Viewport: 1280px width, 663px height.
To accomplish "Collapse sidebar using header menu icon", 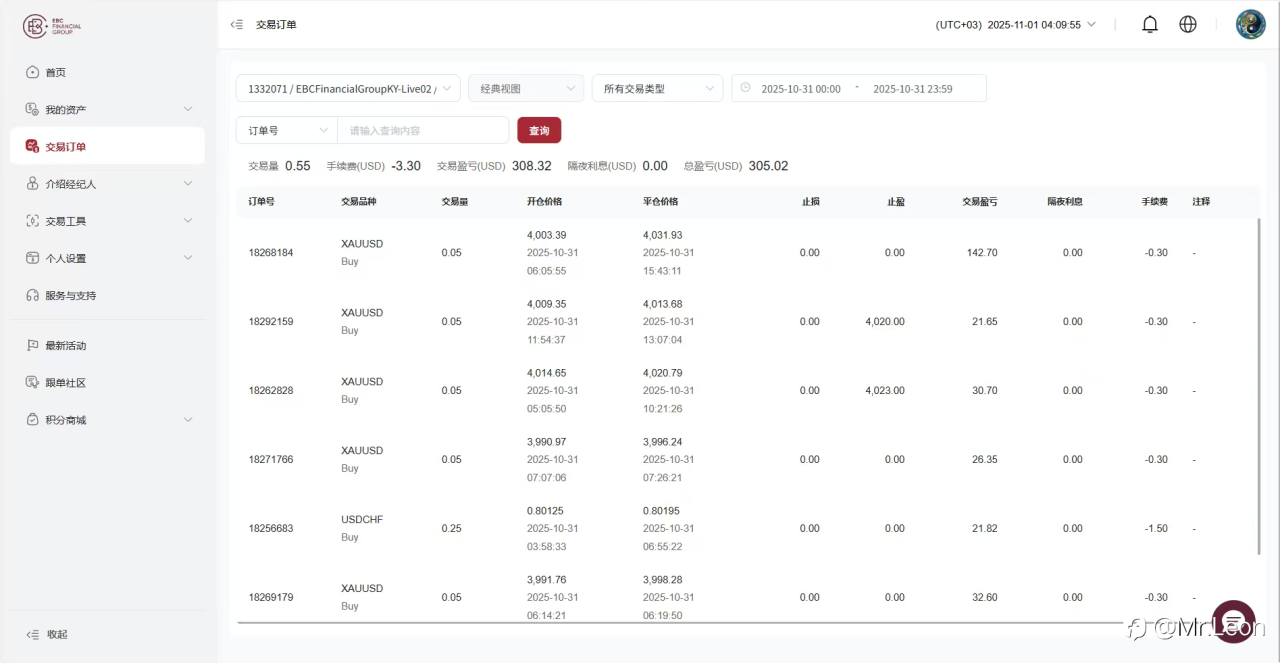I will pyautogui.click(x=236, y=25).
